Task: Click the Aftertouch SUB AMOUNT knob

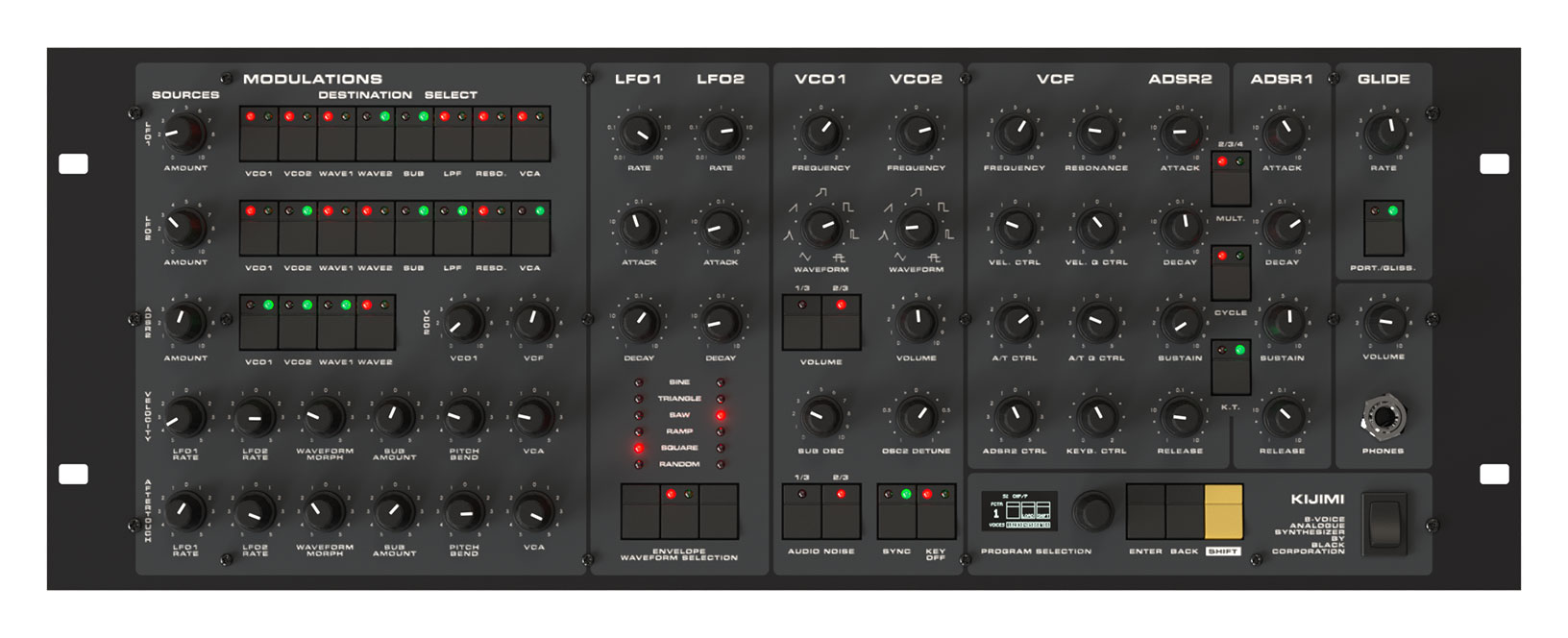Action: point(394,512)
